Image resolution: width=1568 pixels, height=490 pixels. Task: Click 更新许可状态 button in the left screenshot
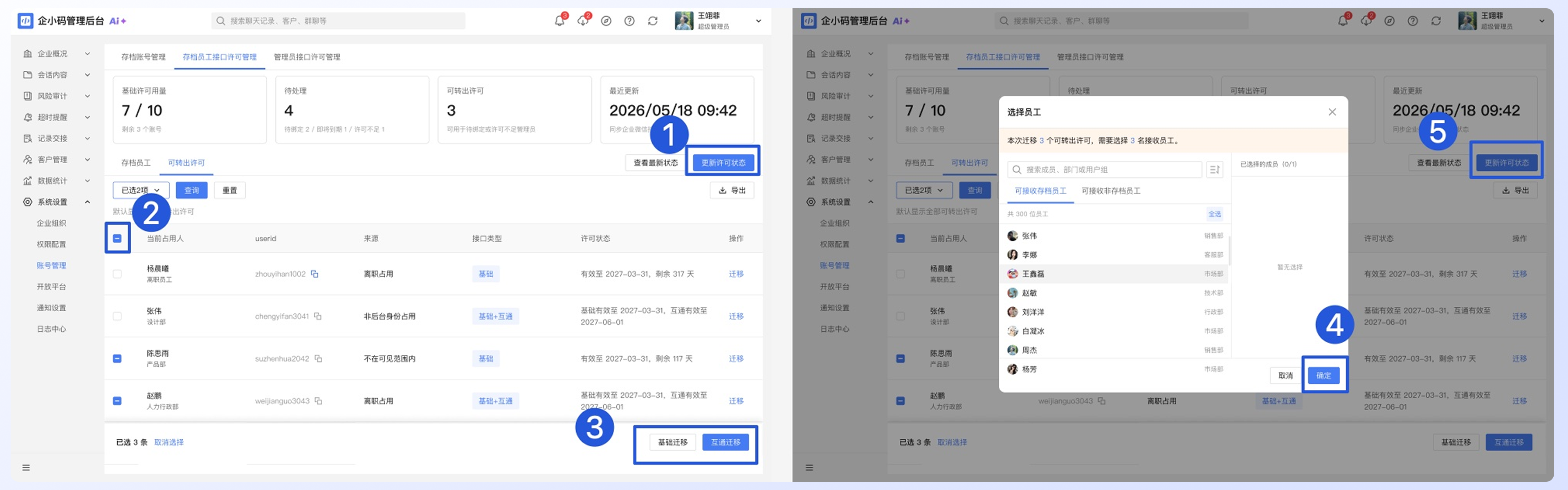click(723, 162)
